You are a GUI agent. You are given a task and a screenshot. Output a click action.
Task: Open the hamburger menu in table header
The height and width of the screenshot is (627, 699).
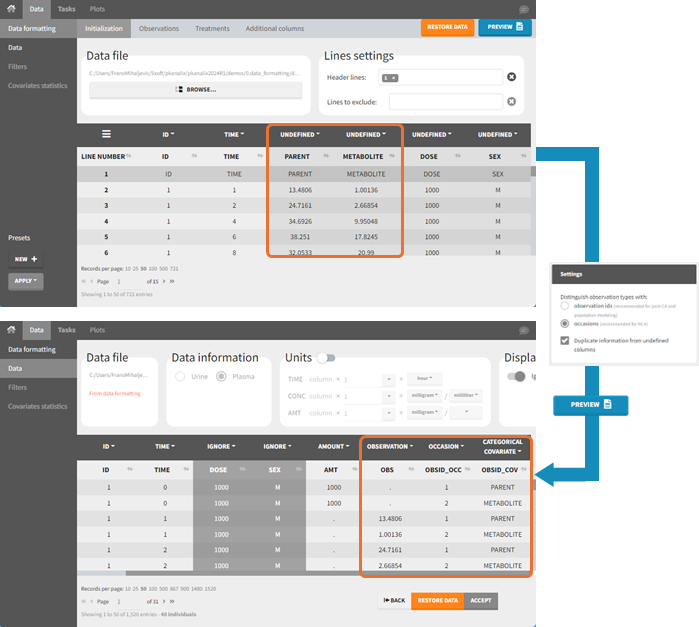pos(106,134)
